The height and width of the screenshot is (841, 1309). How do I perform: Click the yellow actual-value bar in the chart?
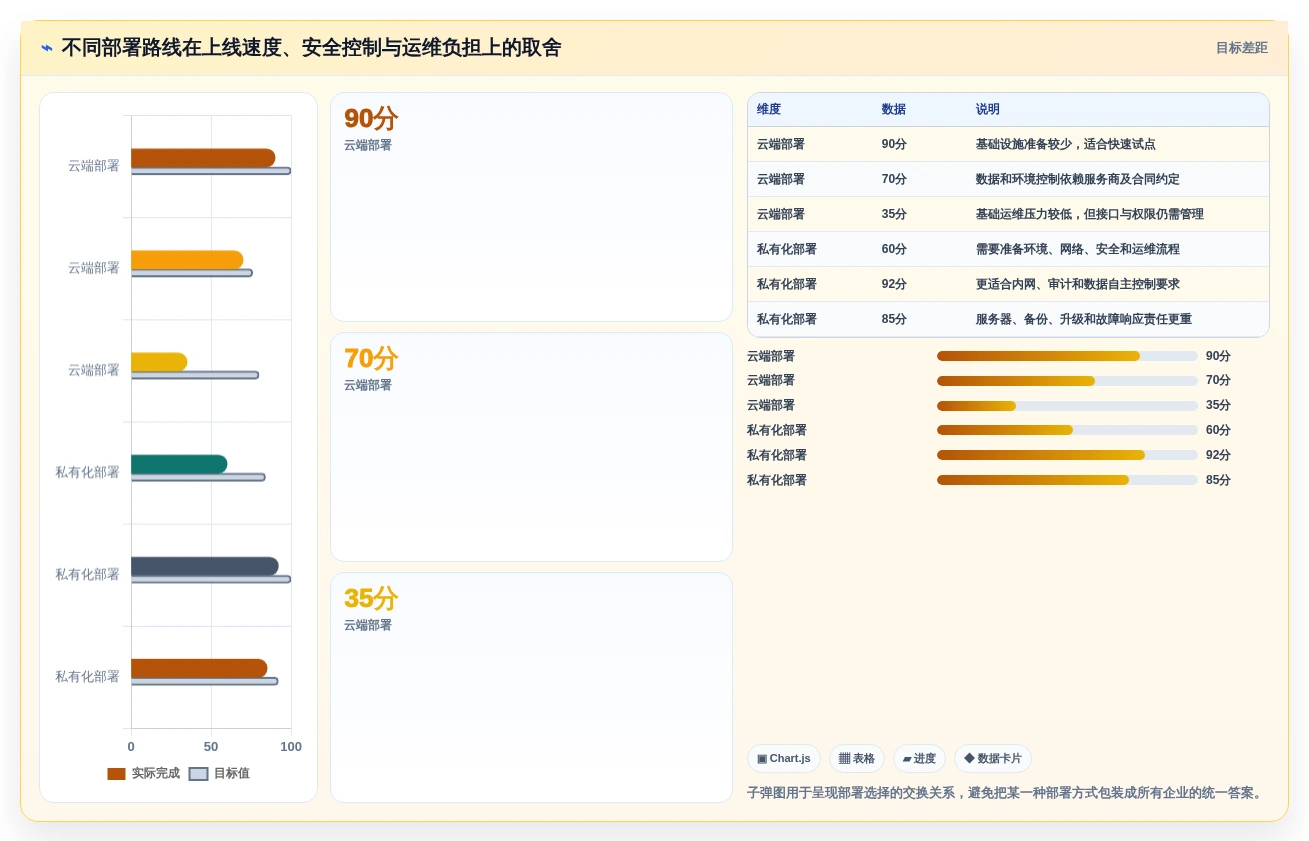pos(159,362)
